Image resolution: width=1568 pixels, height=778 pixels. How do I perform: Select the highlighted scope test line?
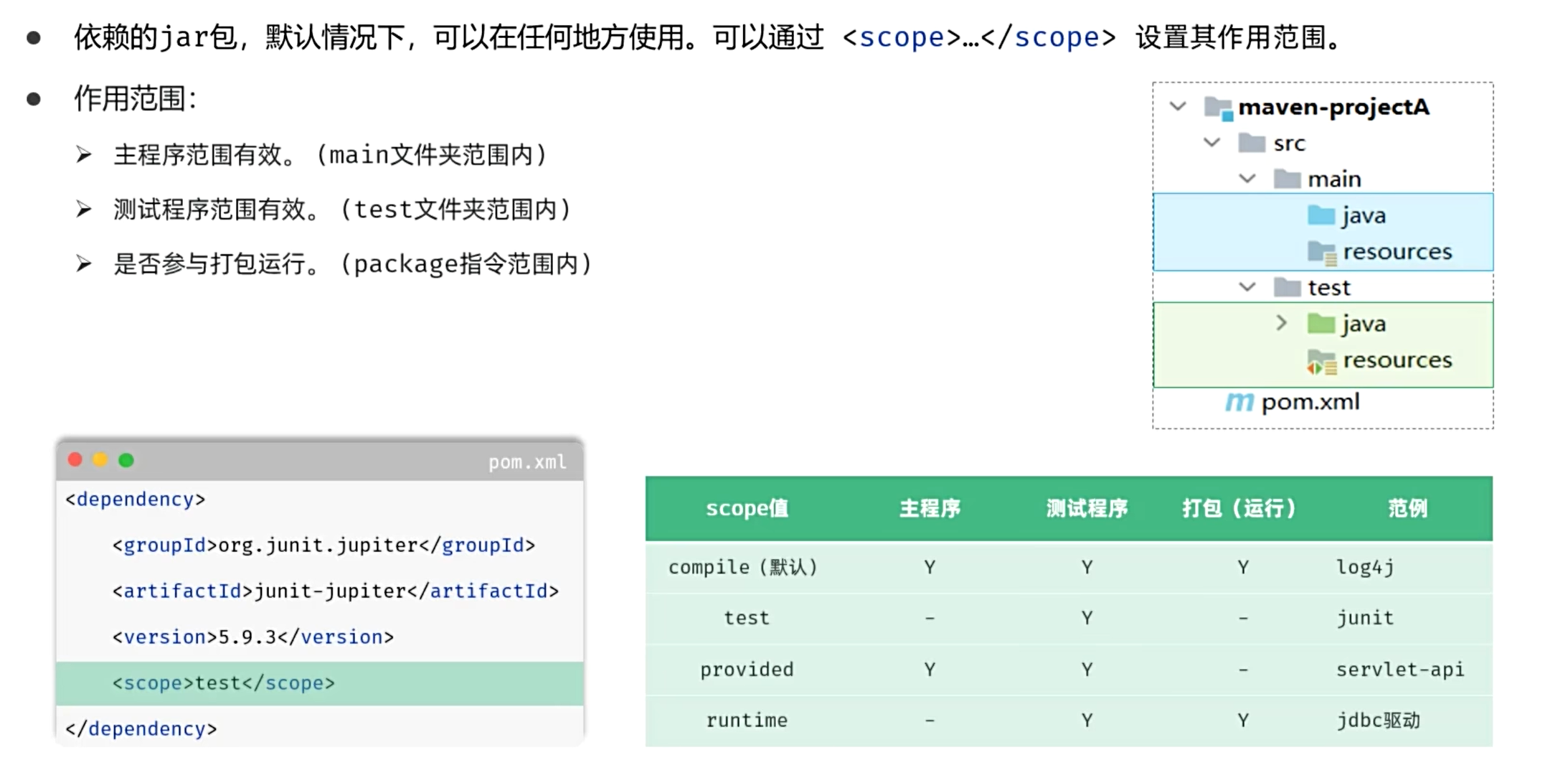(x=224, y=683)
